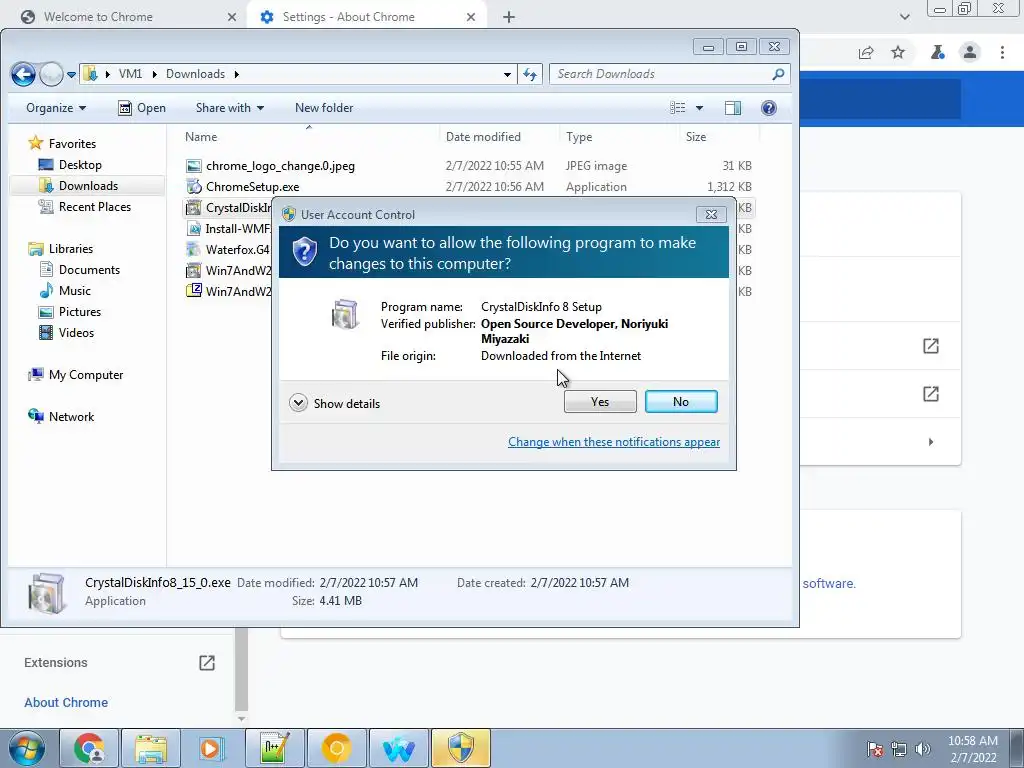Sort by the Name column header
This screenshot has width=1024, height=768.
(x=308, y=136)
